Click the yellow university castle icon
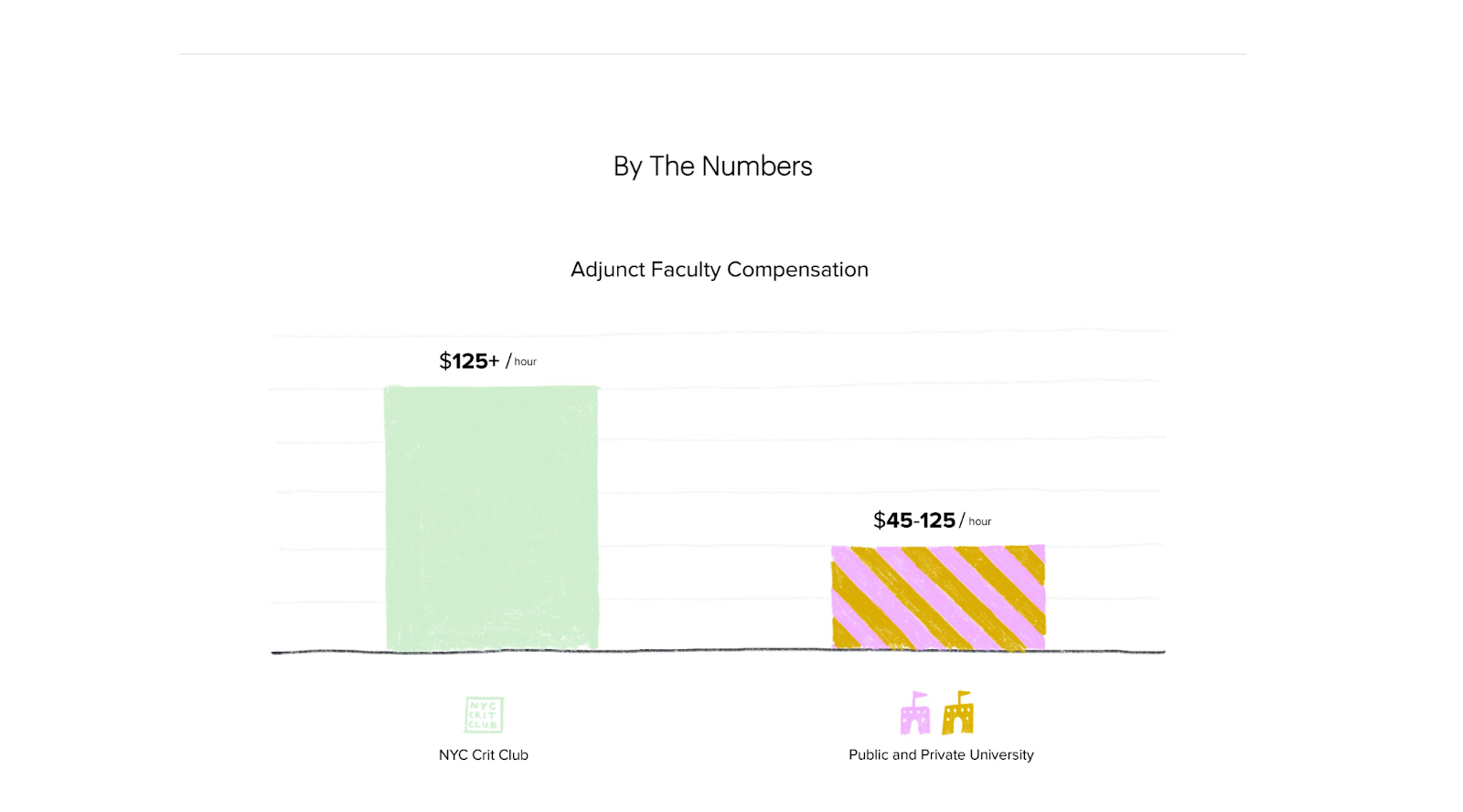The image size is (1463, 812). tap(957, 717)
